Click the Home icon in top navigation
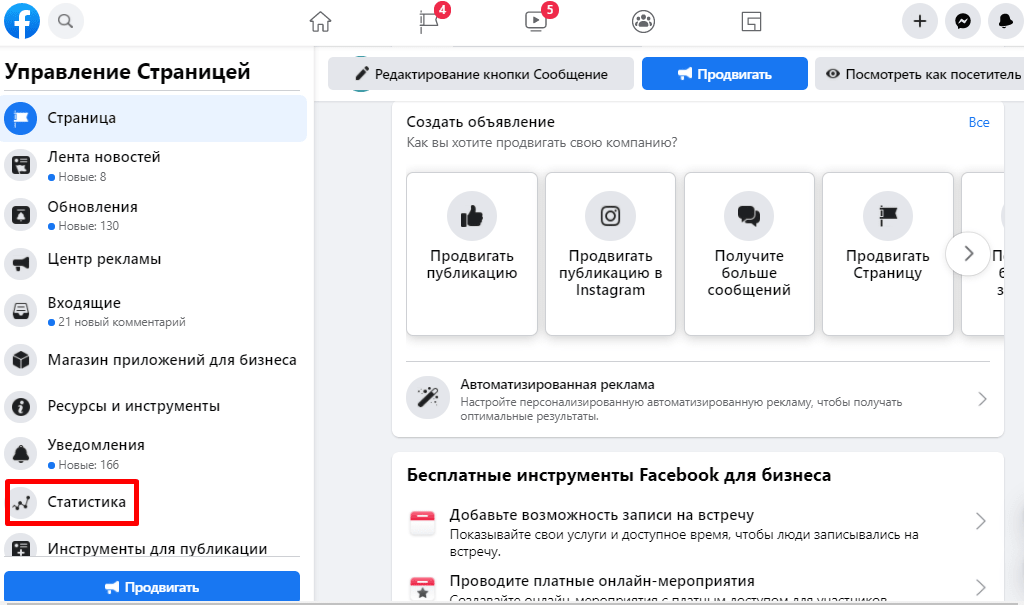Image resolution: width=1024 pixels, height=605 pixels. [320, 21]
